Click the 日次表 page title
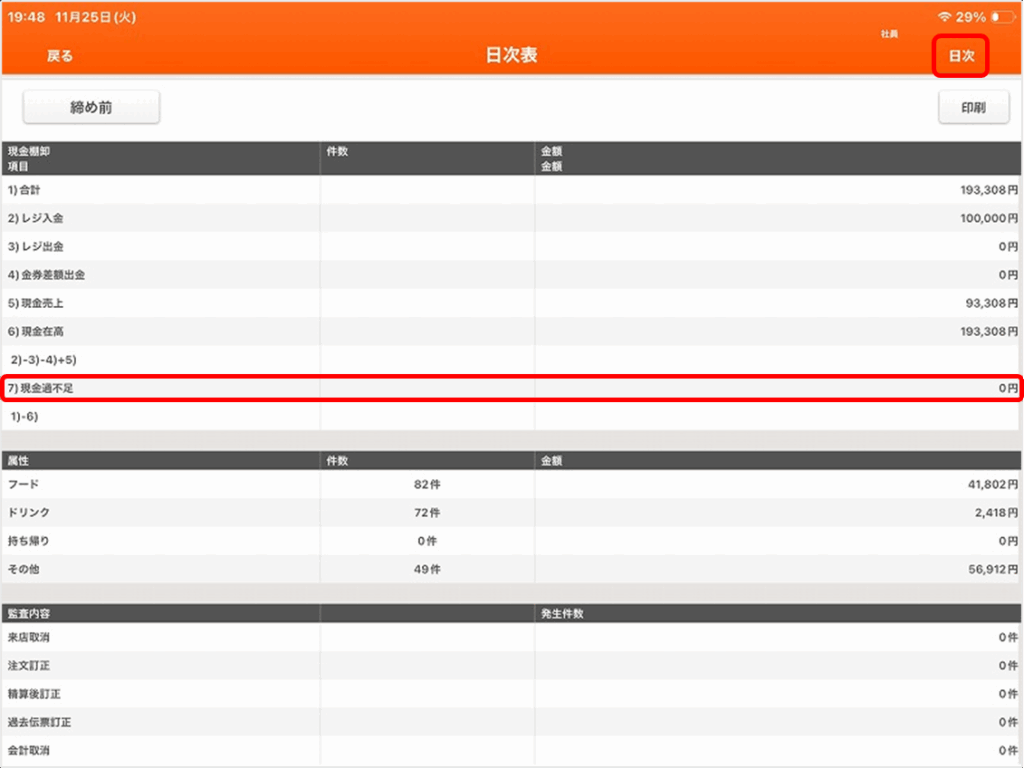Image resolution: width=1024 pixels, height=768 pixels. tap(511, 56)
